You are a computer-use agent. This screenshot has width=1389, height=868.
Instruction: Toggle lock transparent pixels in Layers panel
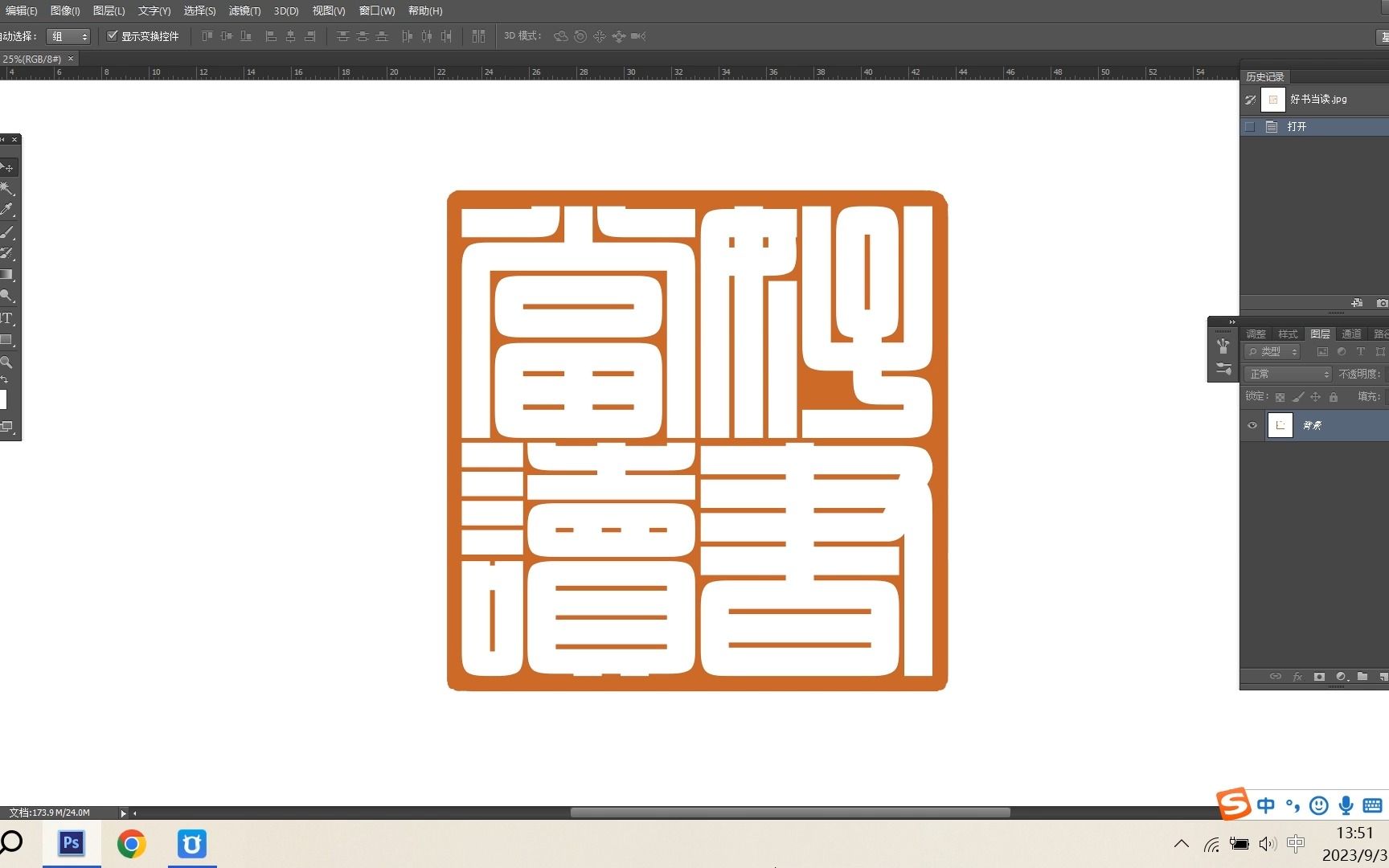tap(1280, 397)
